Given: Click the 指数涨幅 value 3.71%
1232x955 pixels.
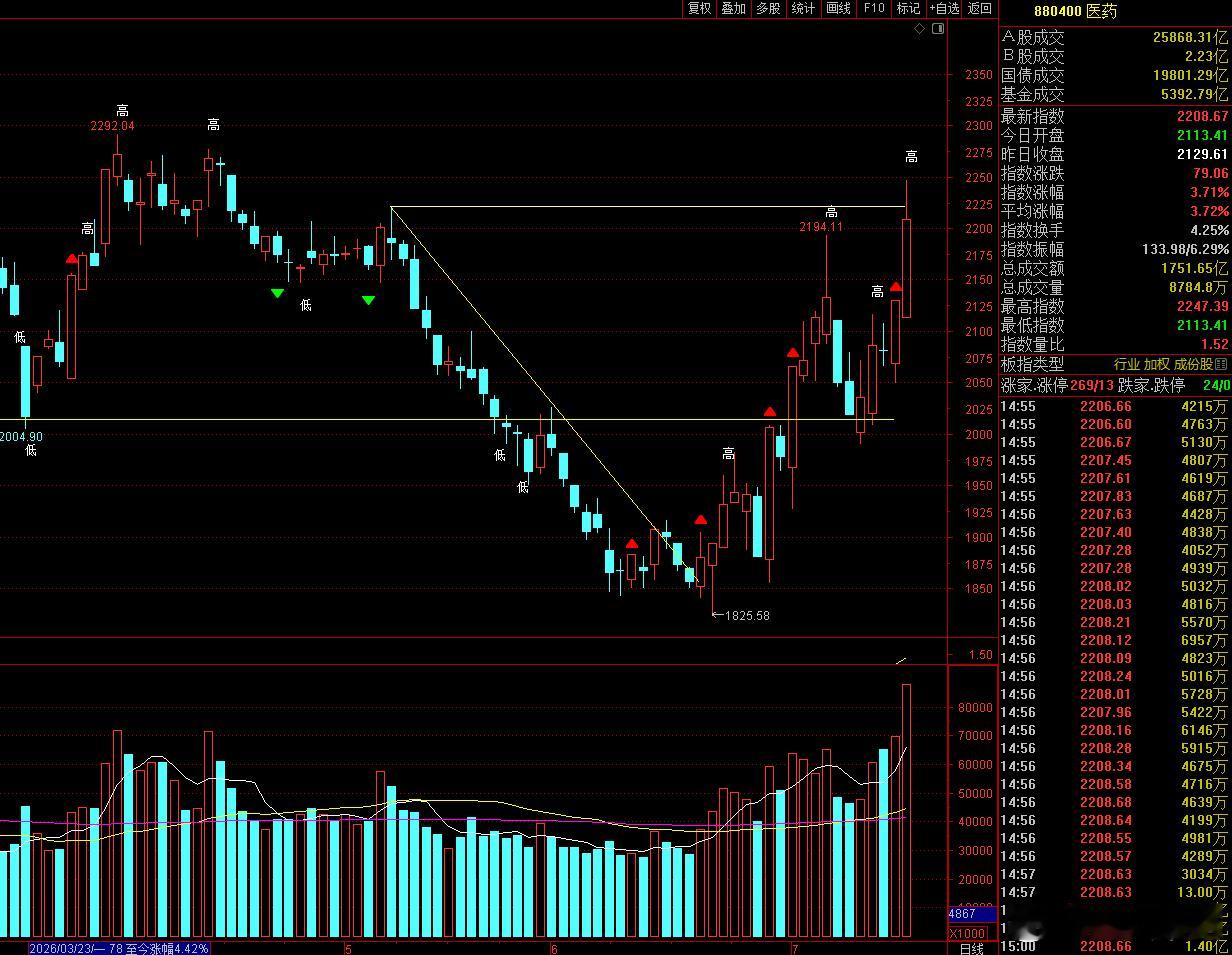Looking at the screenshot, I should (1209, 192).
